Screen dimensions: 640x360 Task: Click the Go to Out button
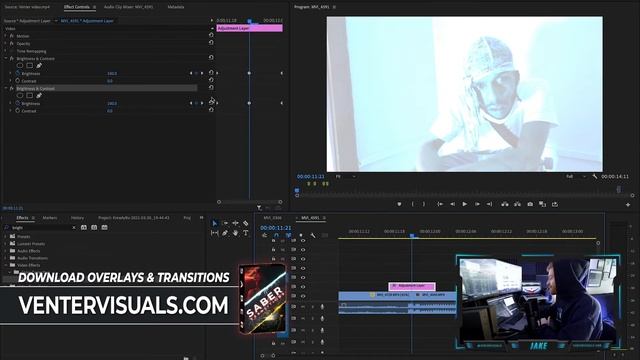click(489, 204)
